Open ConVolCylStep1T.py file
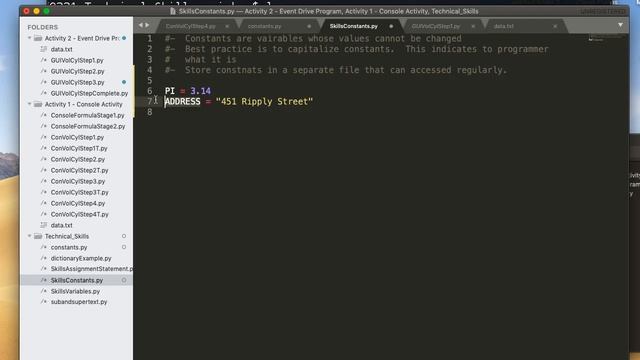640x360 pixels. point(79,148)
